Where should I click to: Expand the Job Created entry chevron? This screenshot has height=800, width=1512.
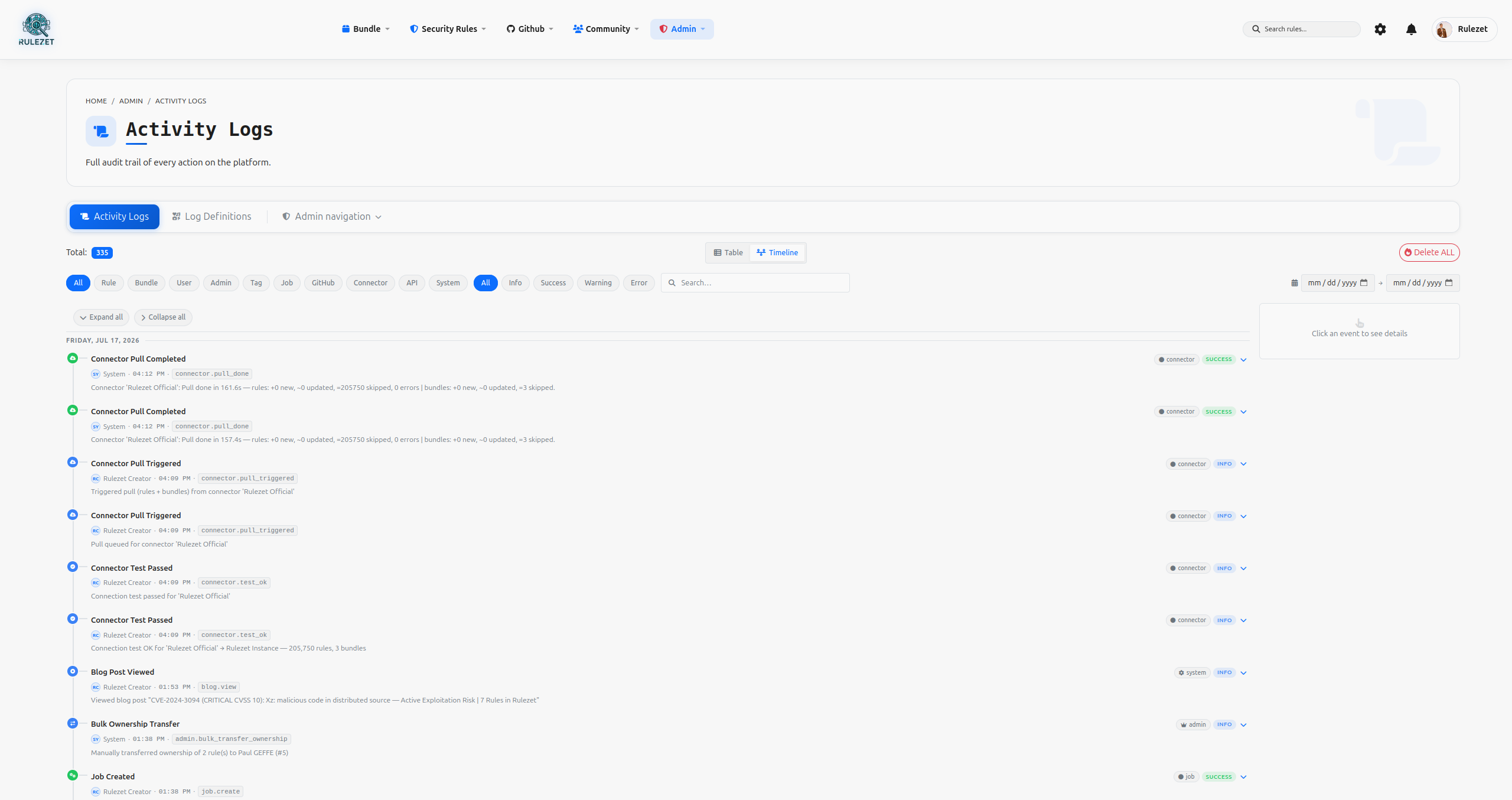pos(1243,777)
